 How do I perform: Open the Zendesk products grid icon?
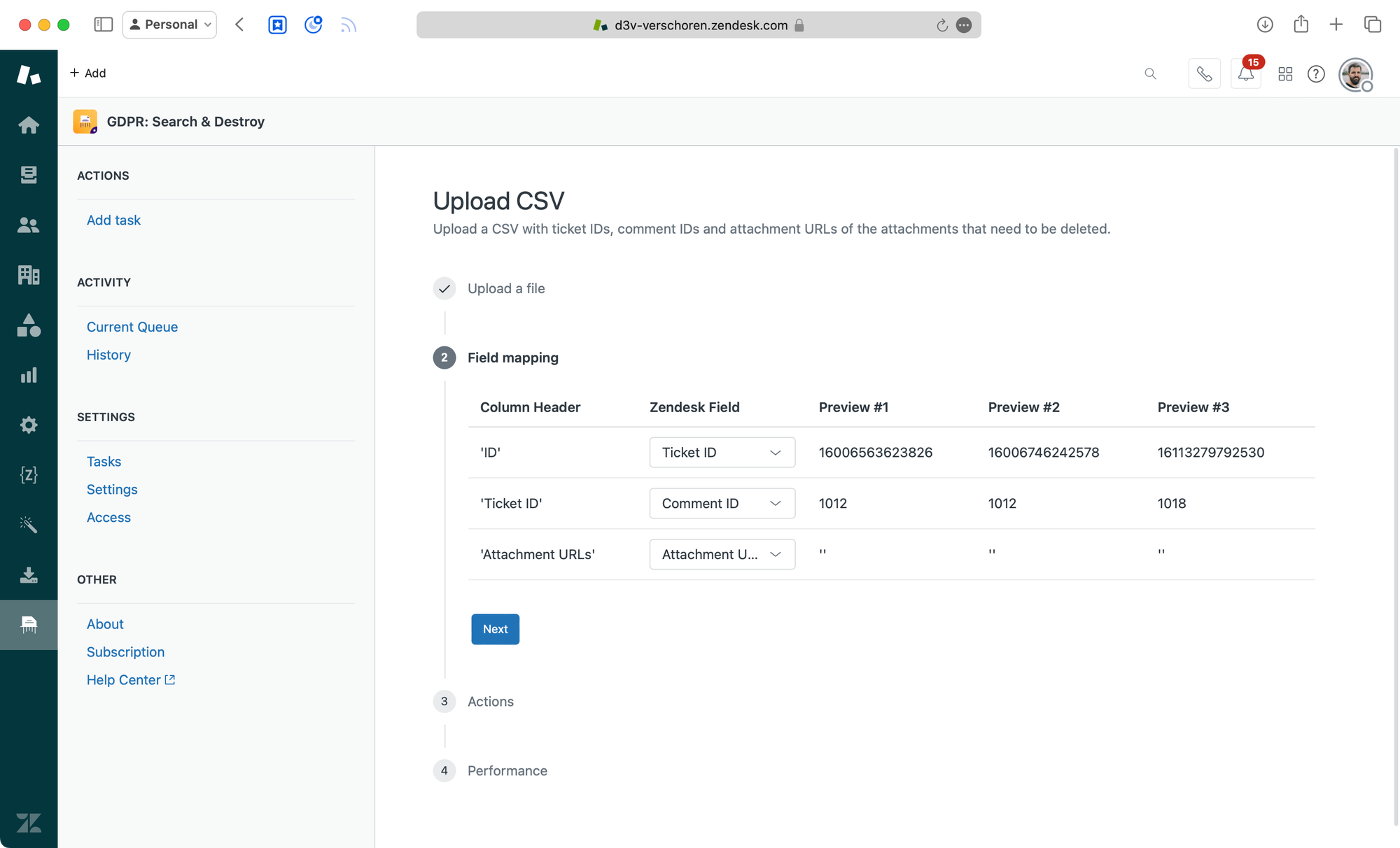tap(1285, 74)
